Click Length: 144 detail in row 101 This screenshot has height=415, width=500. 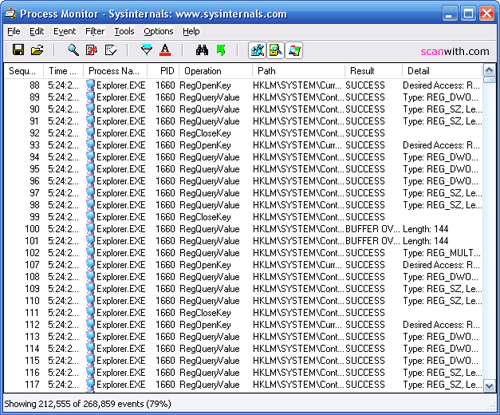[x=425, y=241]
